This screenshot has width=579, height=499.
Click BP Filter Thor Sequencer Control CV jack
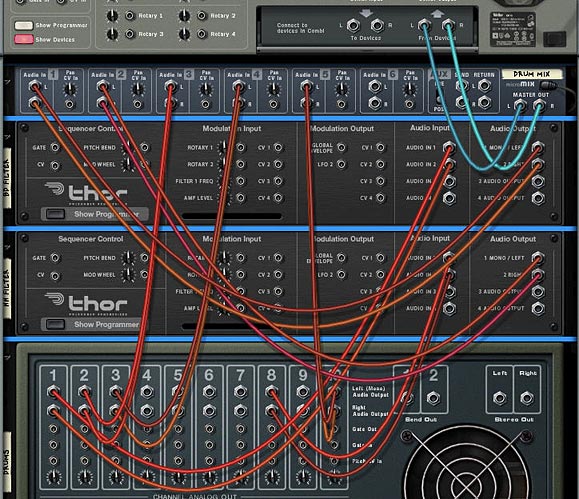pyautogui.click(x=55, y=165)
